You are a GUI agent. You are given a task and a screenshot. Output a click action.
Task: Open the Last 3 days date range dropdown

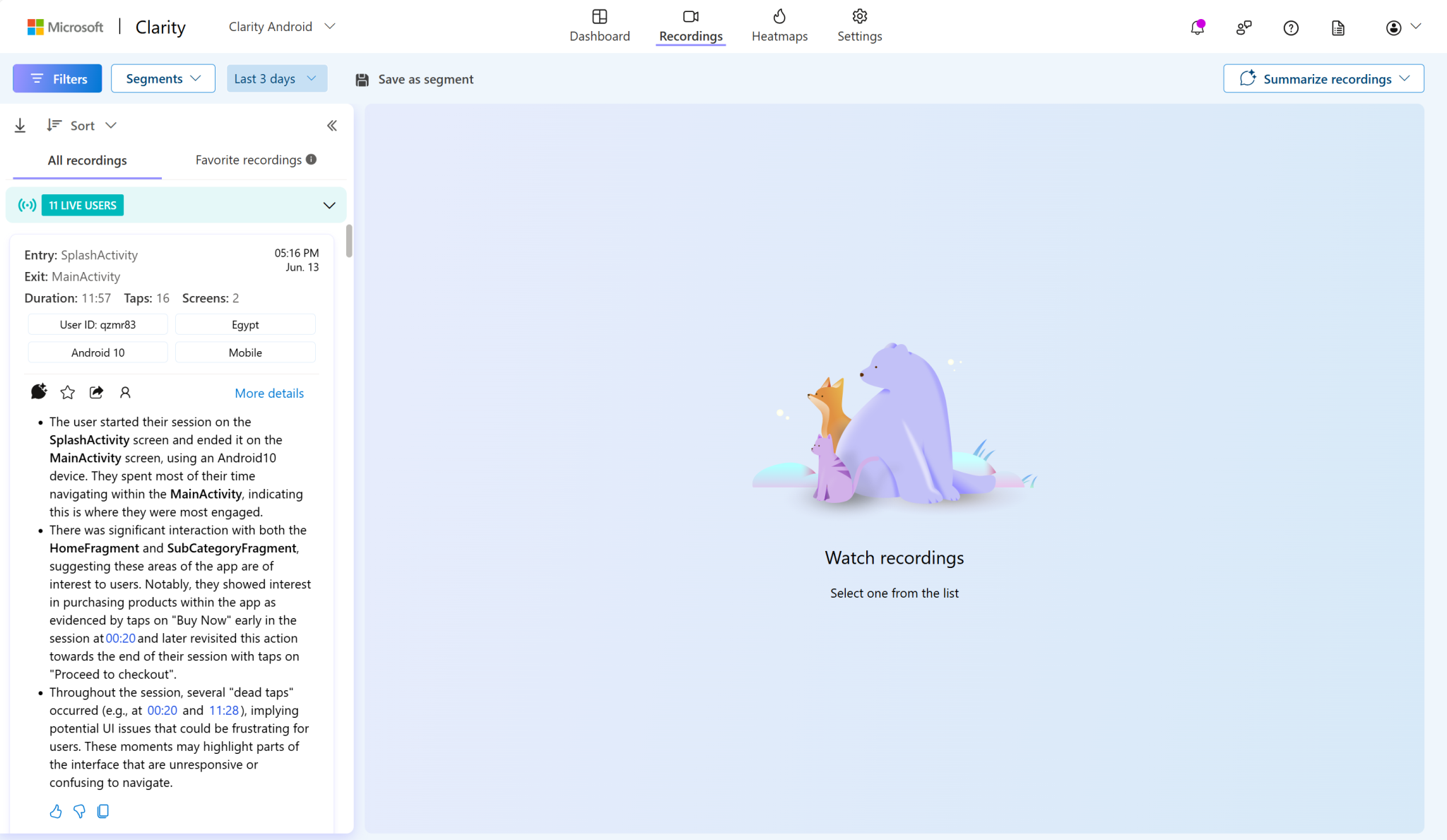point(276,78)
